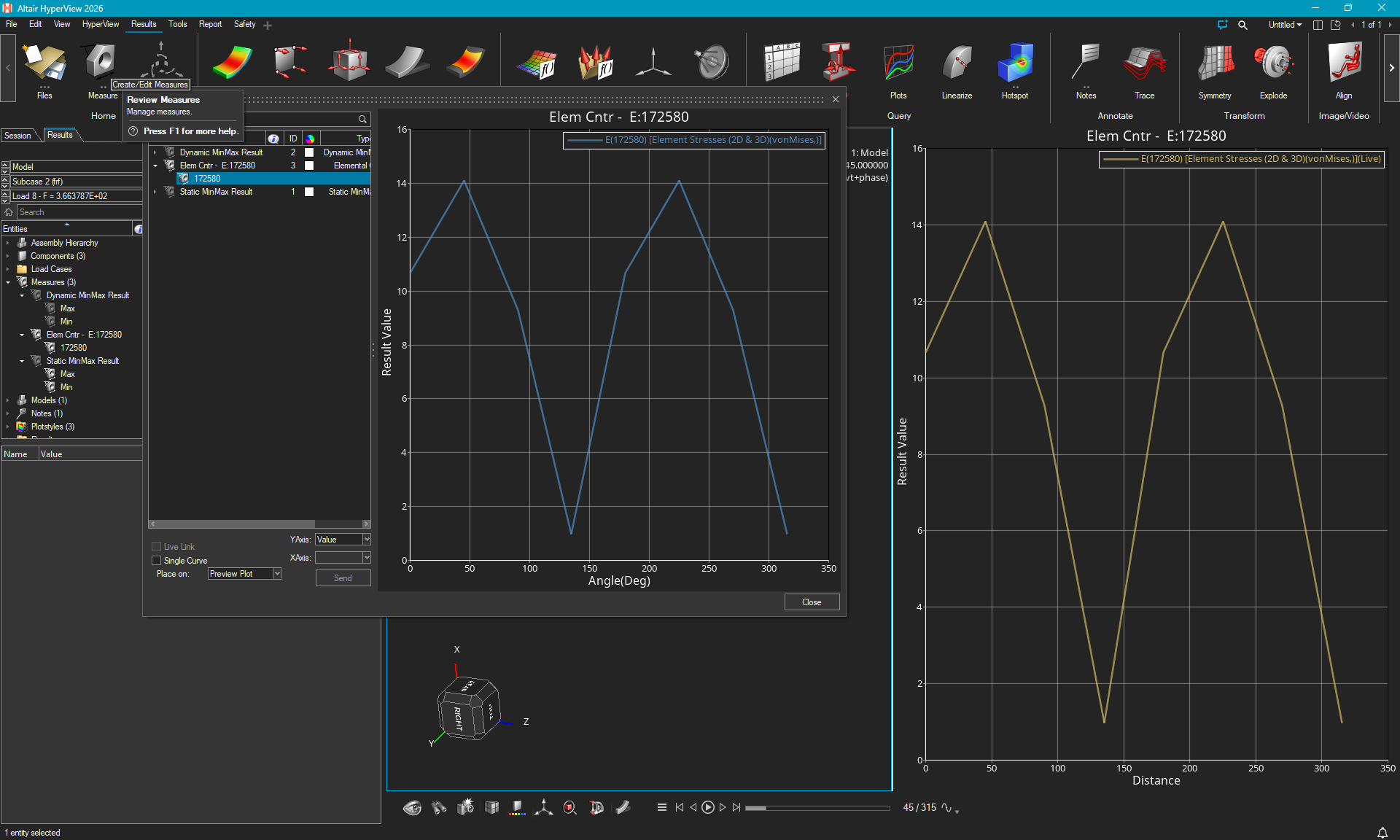Click the Send button
Screen dimensions: 1400x840
coord(343,578)
